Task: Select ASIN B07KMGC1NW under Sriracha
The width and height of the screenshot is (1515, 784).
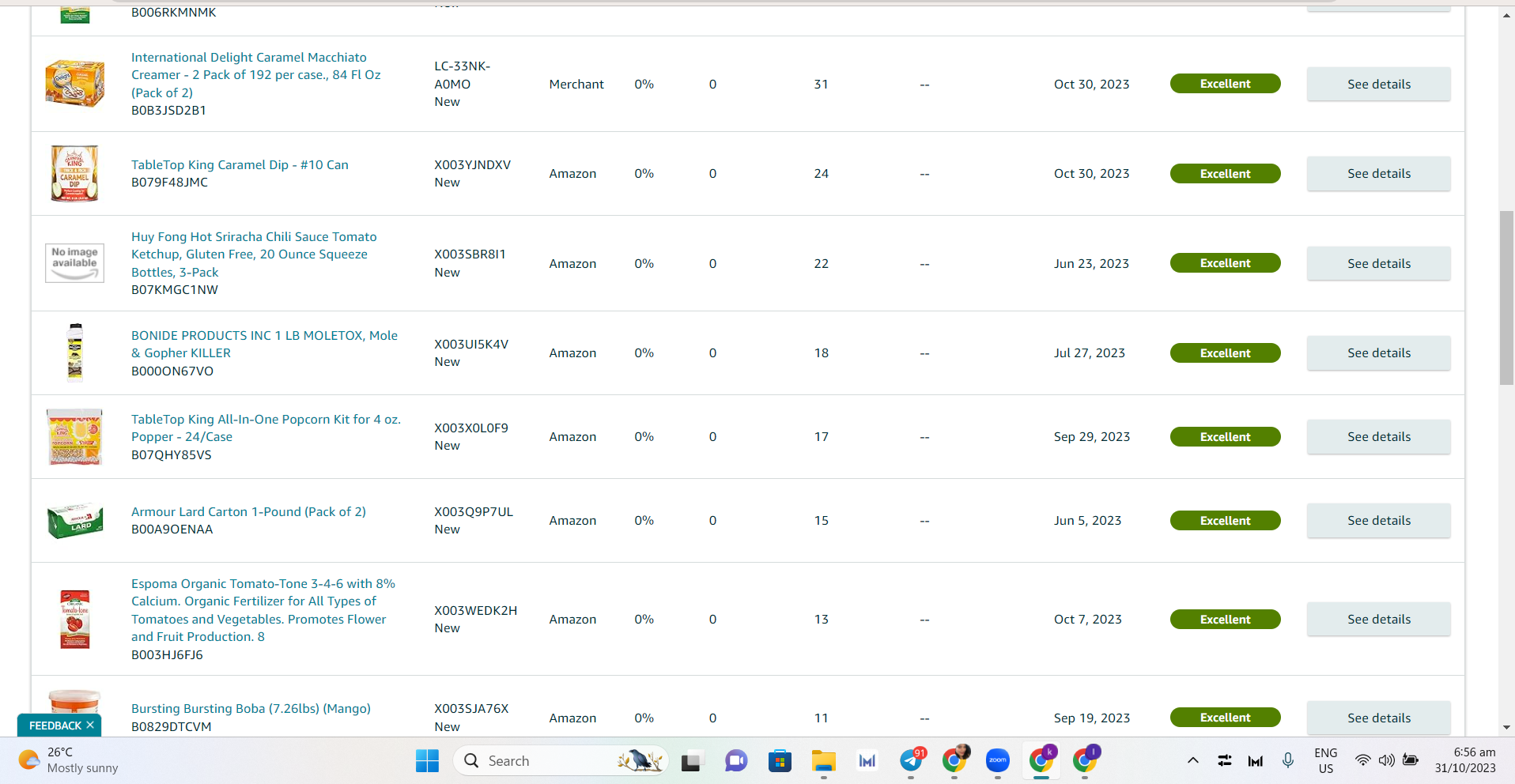Action: click(x=175, y=290)
